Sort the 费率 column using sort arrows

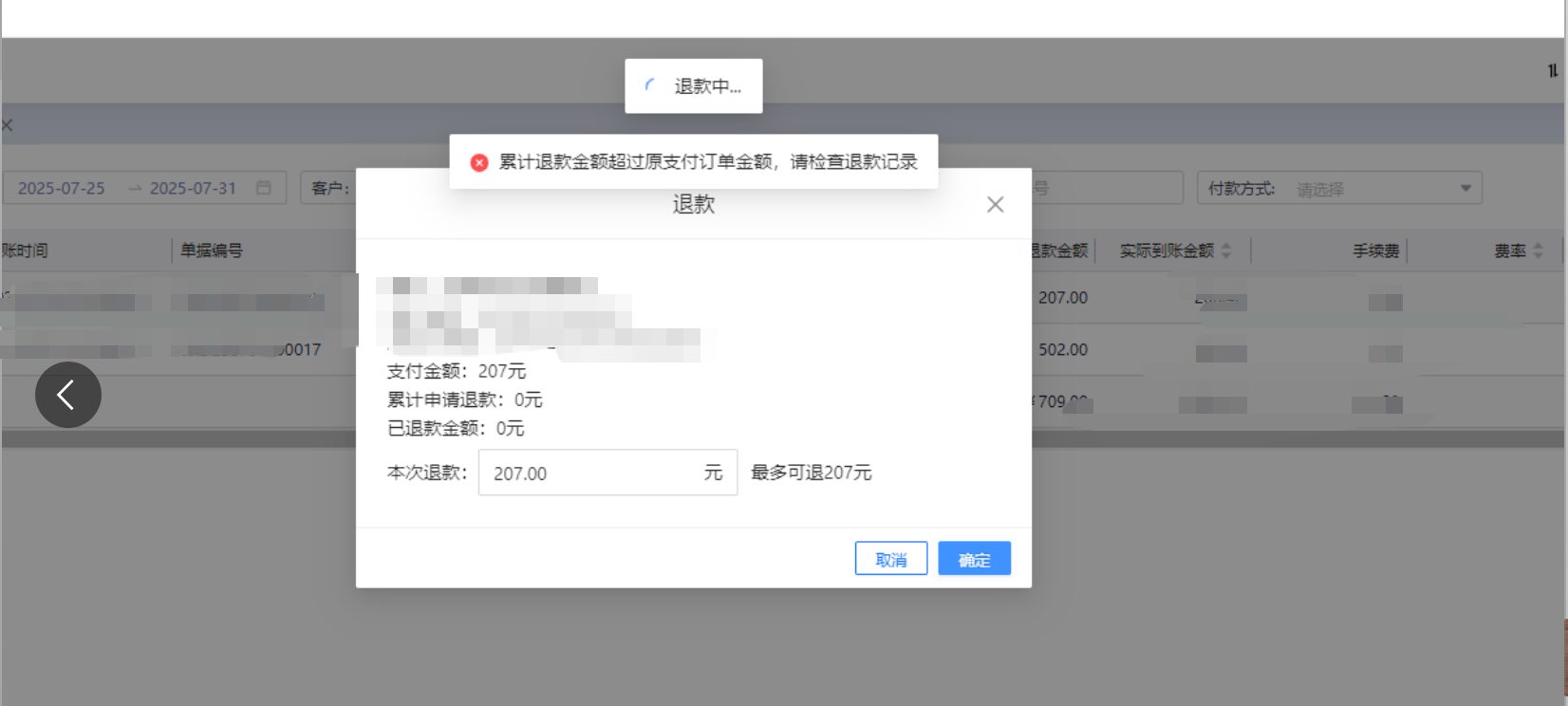[1538, 251]
